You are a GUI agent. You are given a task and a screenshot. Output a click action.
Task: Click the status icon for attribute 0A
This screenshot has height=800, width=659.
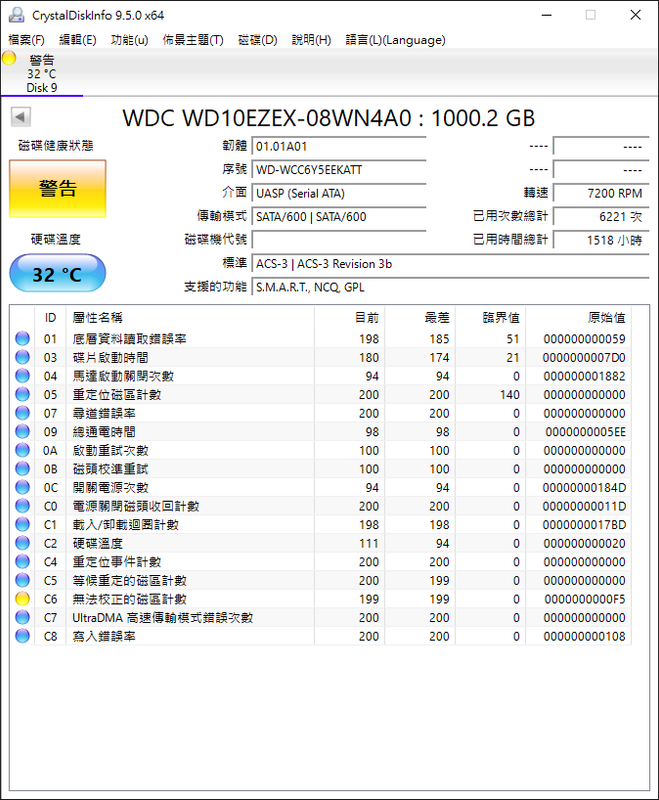pos(22,451)
